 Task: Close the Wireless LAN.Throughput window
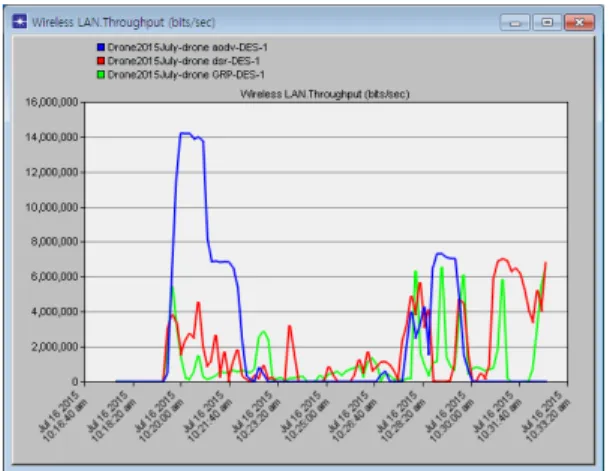[x=579, y=22]
